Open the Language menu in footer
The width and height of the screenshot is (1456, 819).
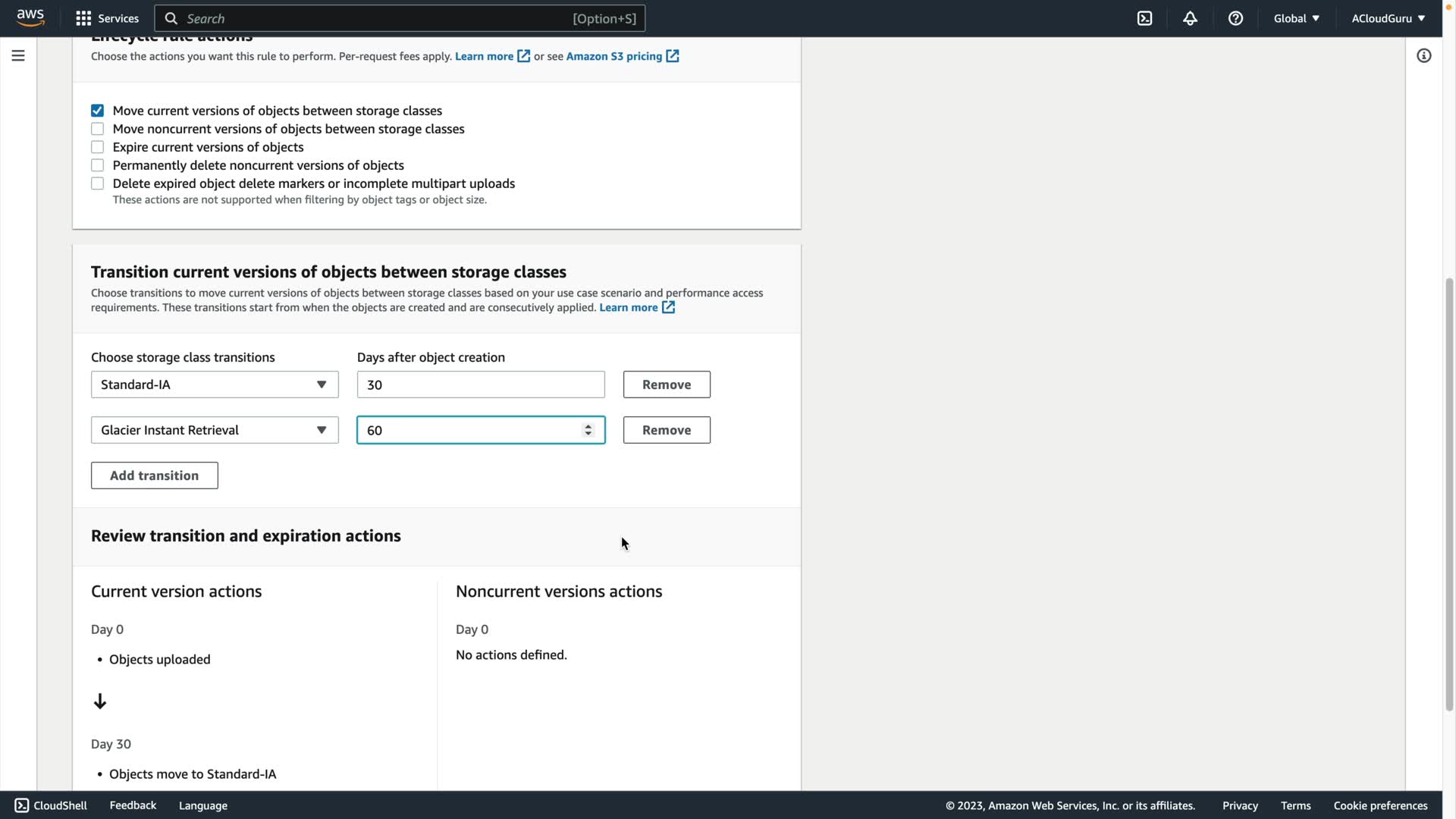(202, 805)
